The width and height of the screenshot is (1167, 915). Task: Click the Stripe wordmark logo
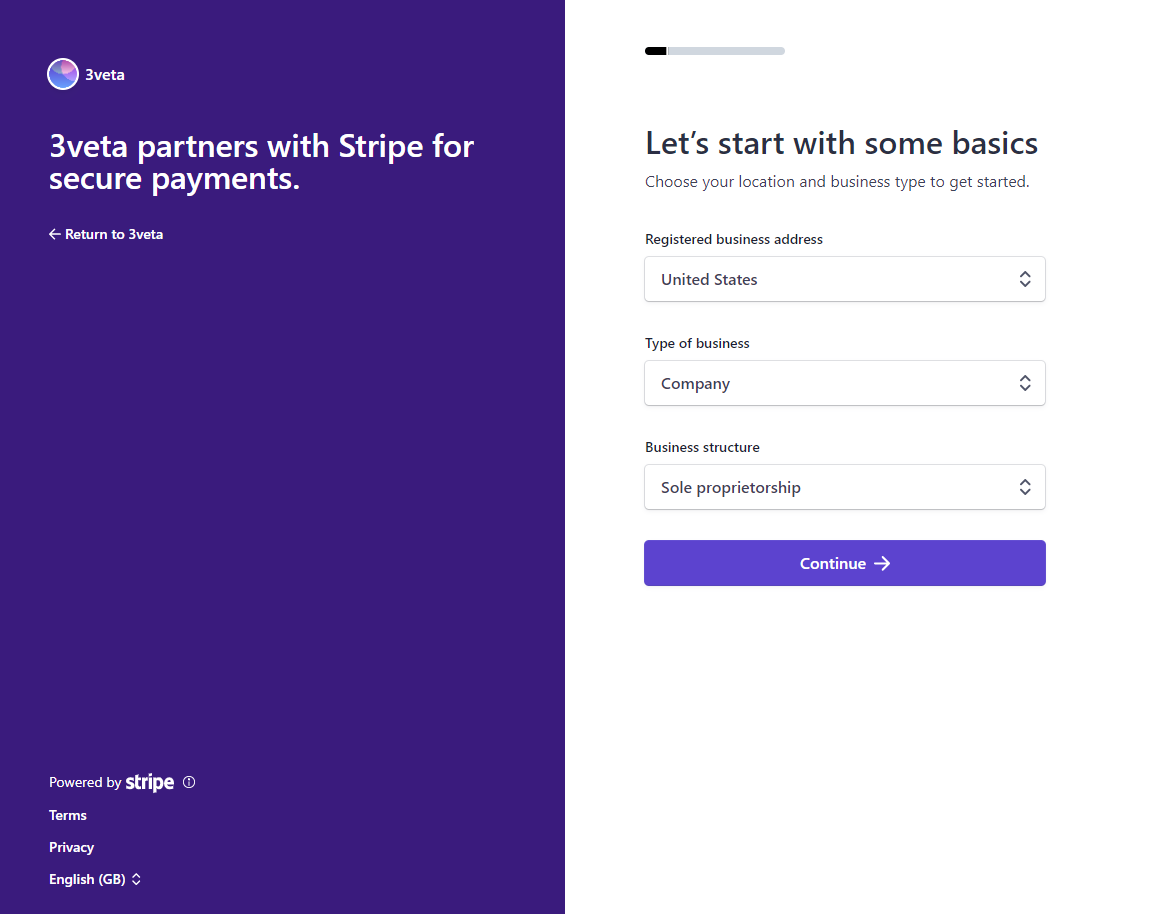tap(150, 782)
